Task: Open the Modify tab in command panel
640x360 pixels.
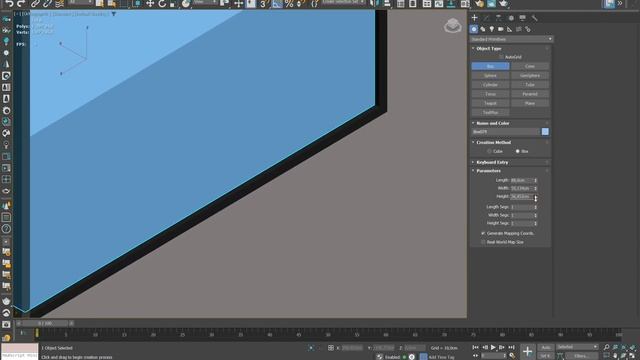Action: 487,18
